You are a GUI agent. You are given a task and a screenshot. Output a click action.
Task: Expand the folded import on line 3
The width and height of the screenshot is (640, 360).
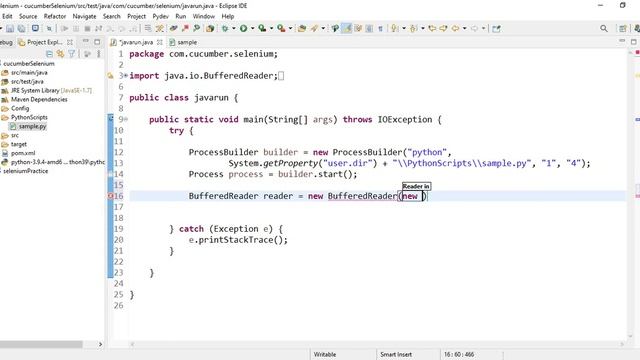(x=126, y=76)
